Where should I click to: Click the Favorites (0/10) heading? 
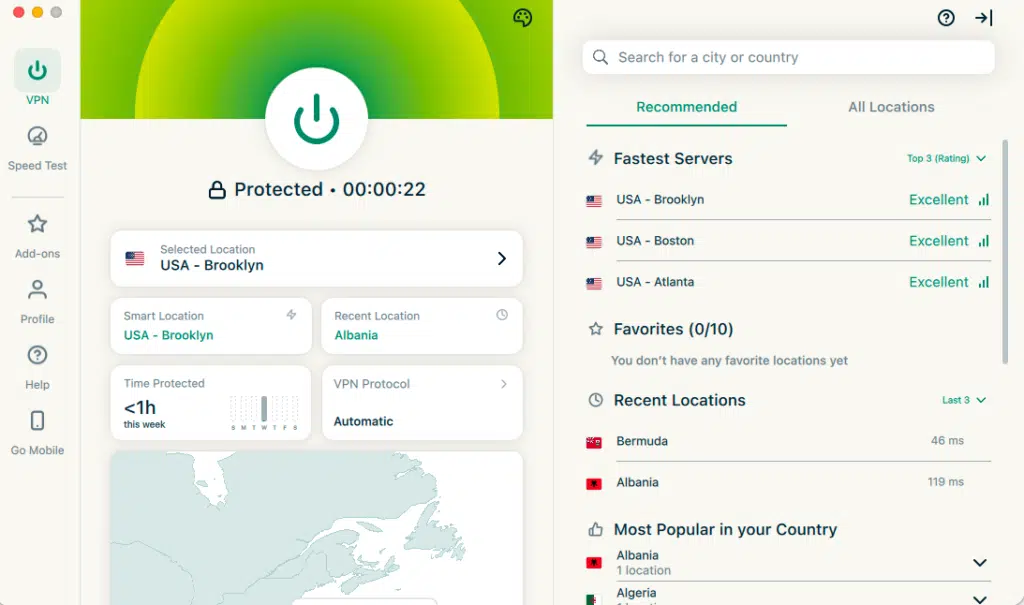pos(673,329)
